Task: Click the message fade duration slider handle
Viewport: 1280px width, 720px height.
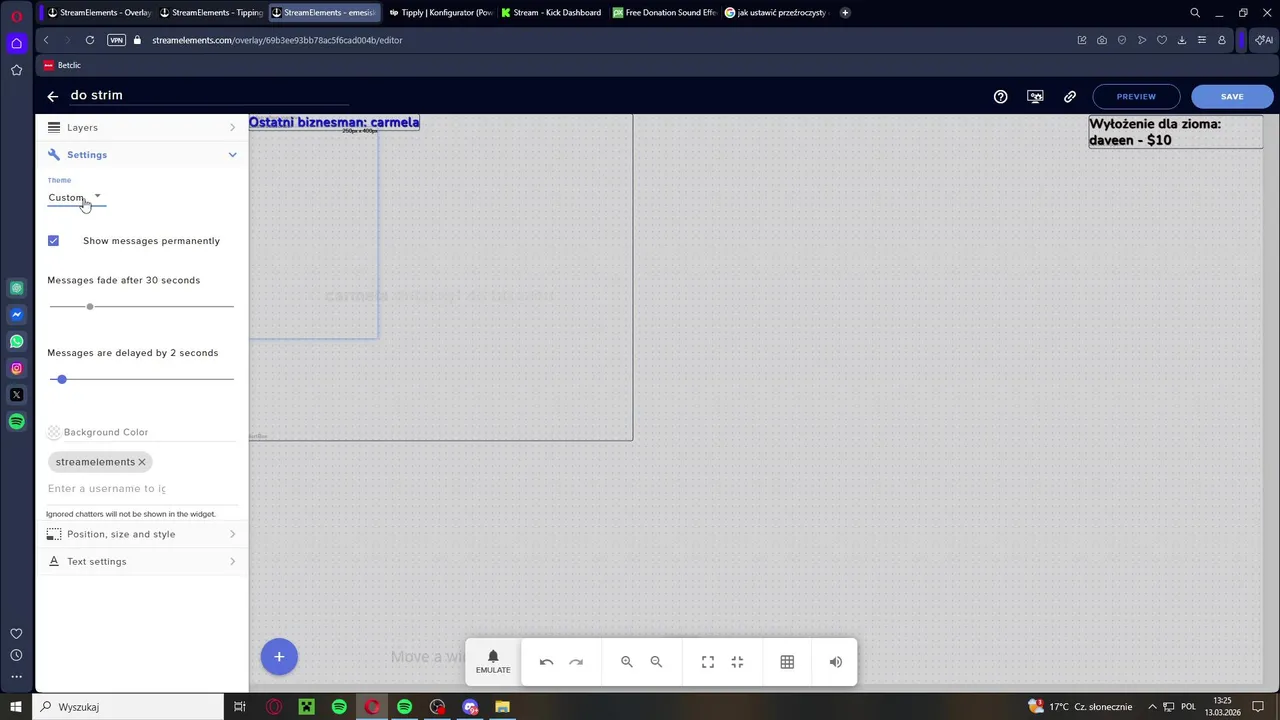Action: tap(90, 307)
